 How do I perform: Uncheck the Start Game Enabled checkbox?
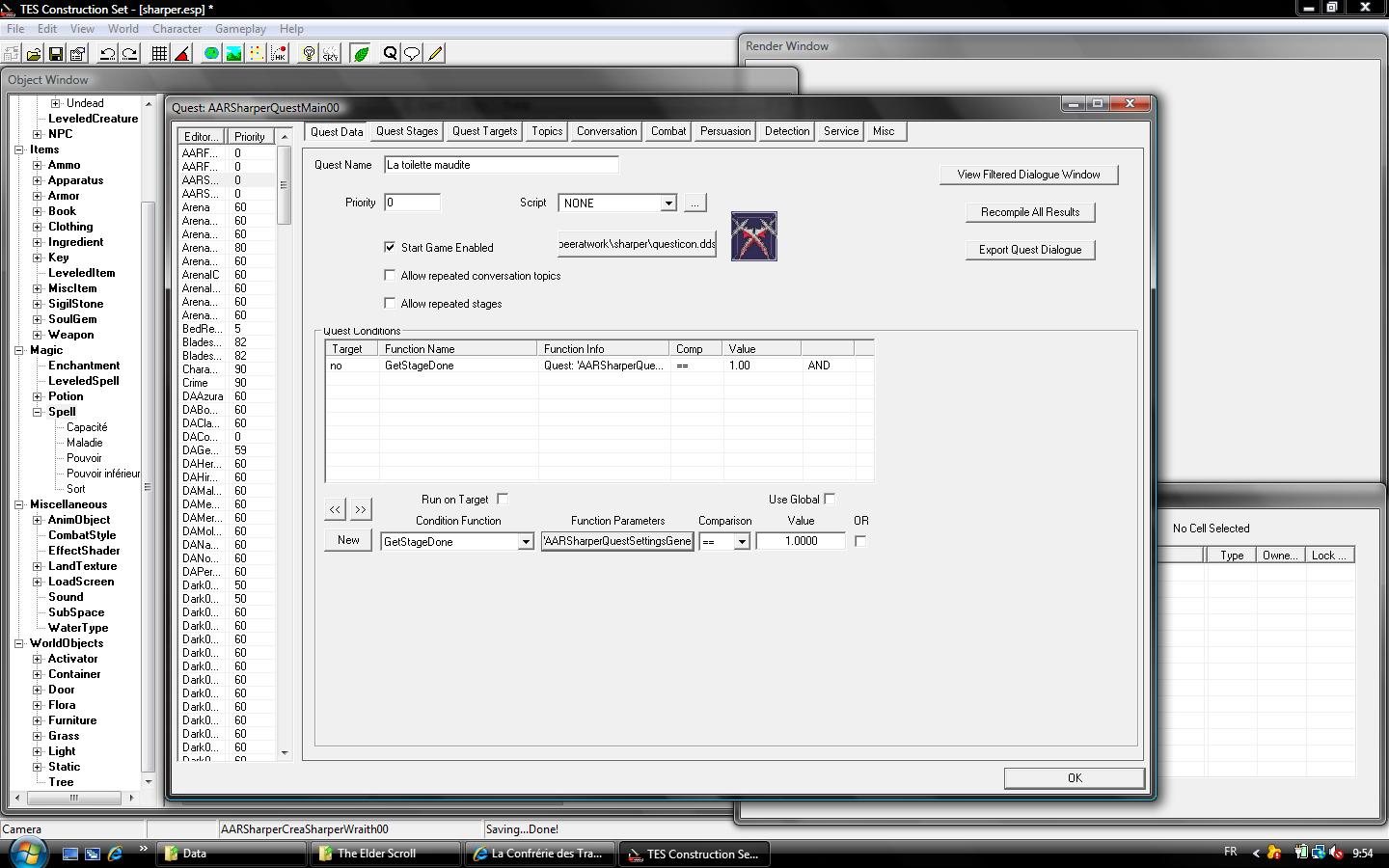390,247
